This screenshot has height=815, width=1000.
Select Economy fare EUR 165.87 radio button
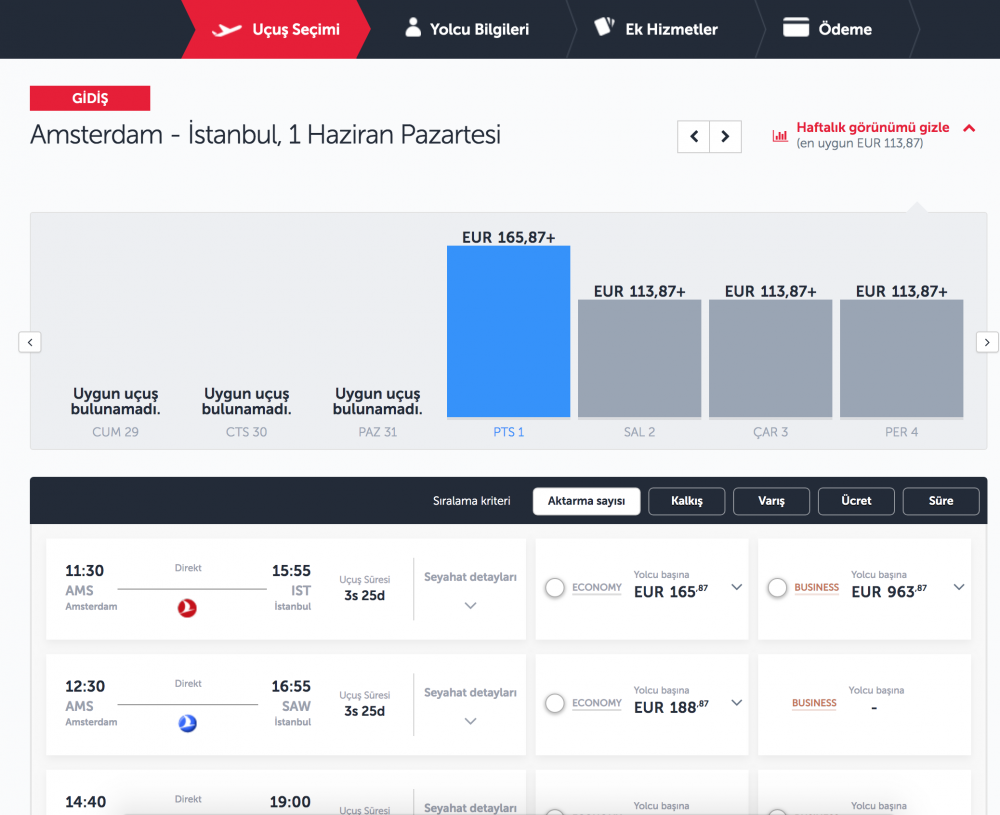[555, 589]
